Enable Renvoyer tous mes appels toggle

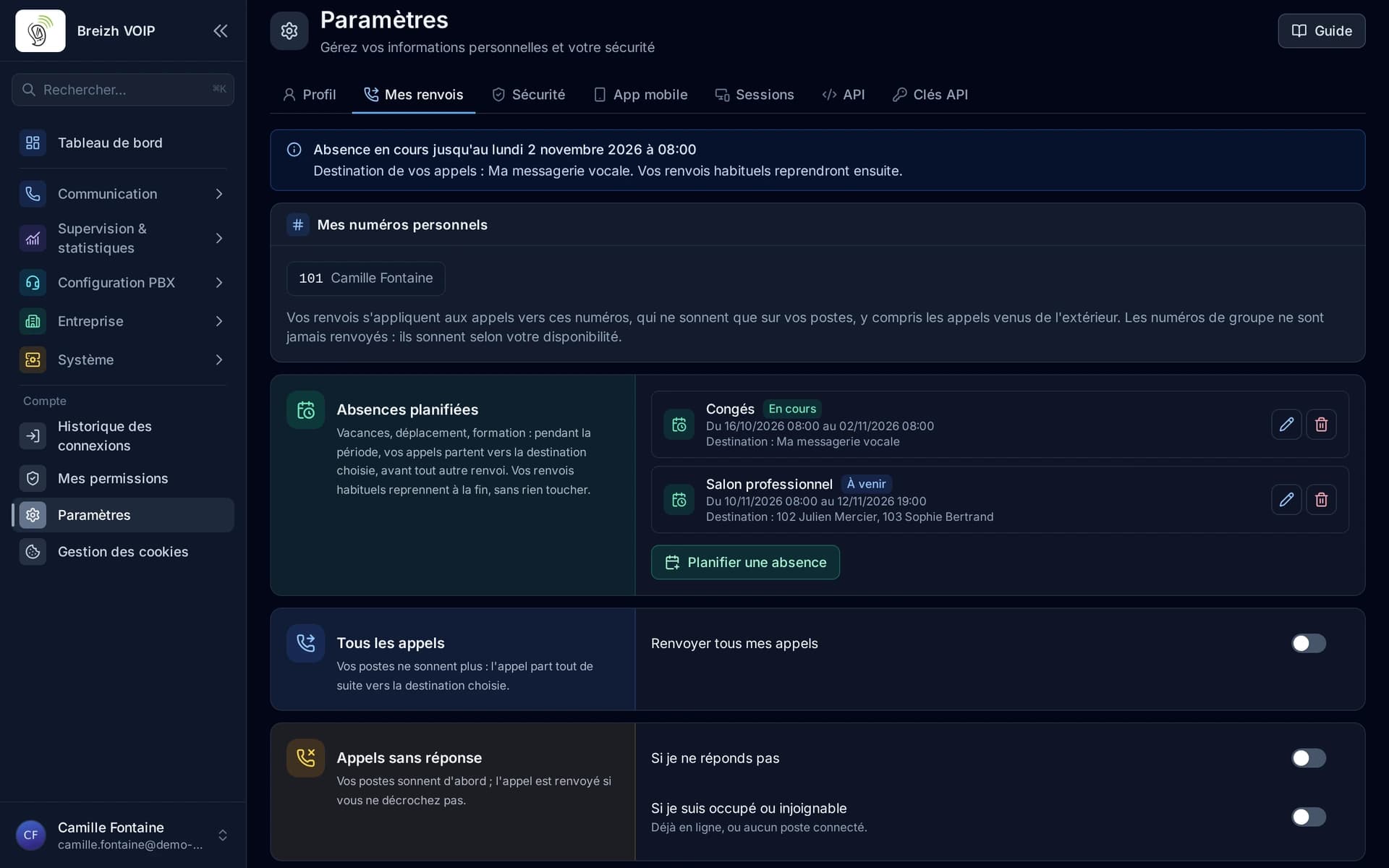point(1309,643)
